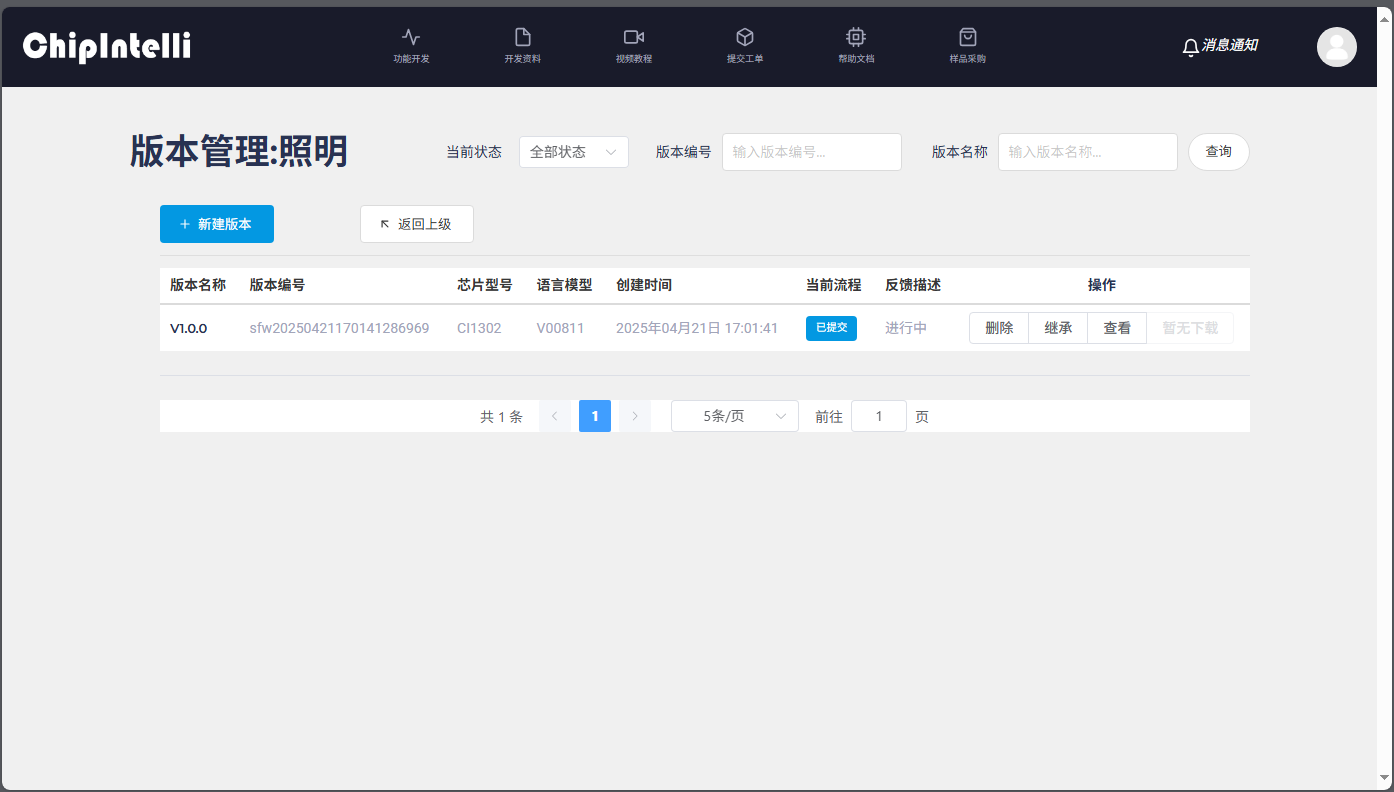Click the 版本名称 column header
The width and height of the screenshot is (1394, 792).
coord(198,285)
